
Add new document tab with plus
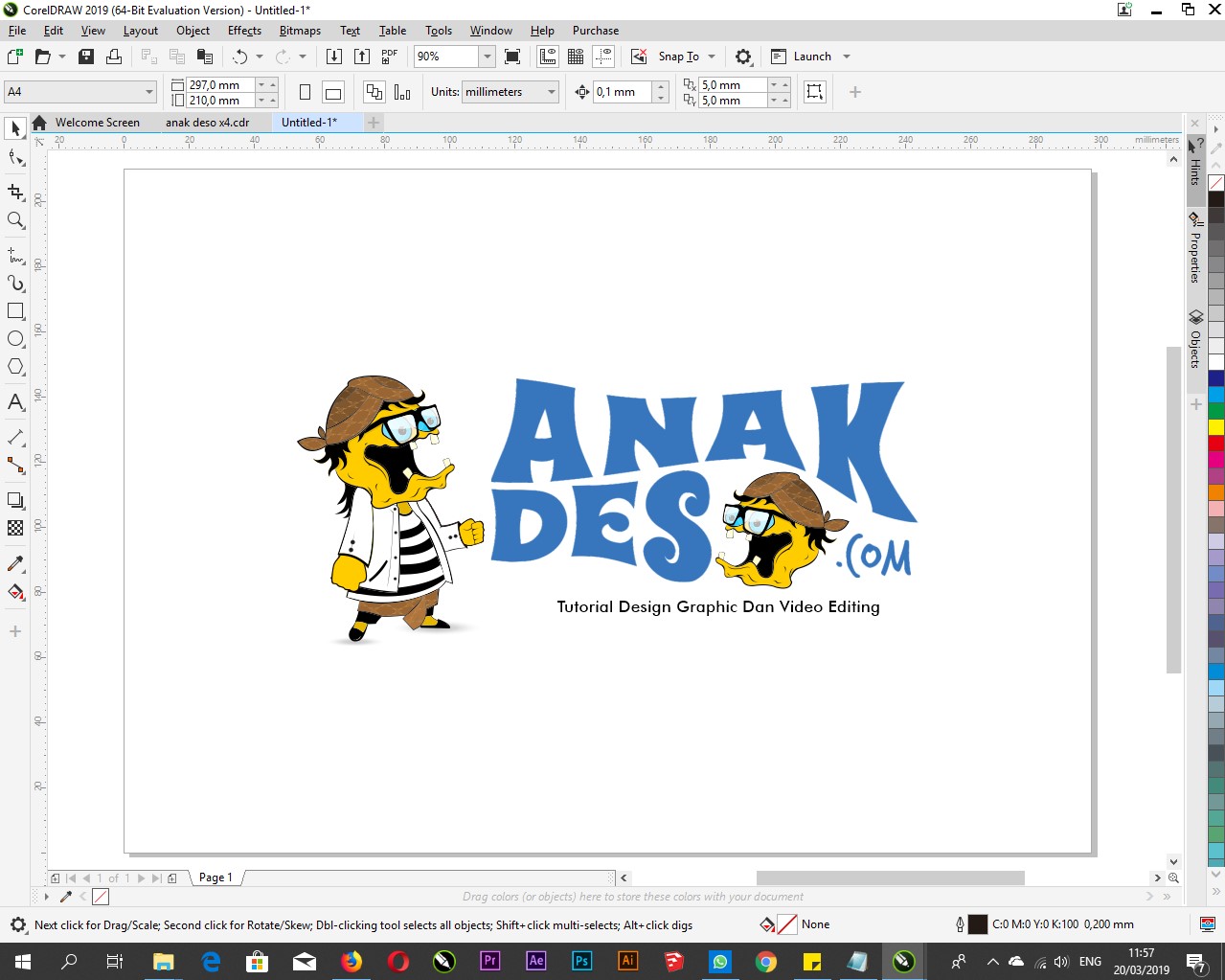pyautogui.click(x=374, y=123)
